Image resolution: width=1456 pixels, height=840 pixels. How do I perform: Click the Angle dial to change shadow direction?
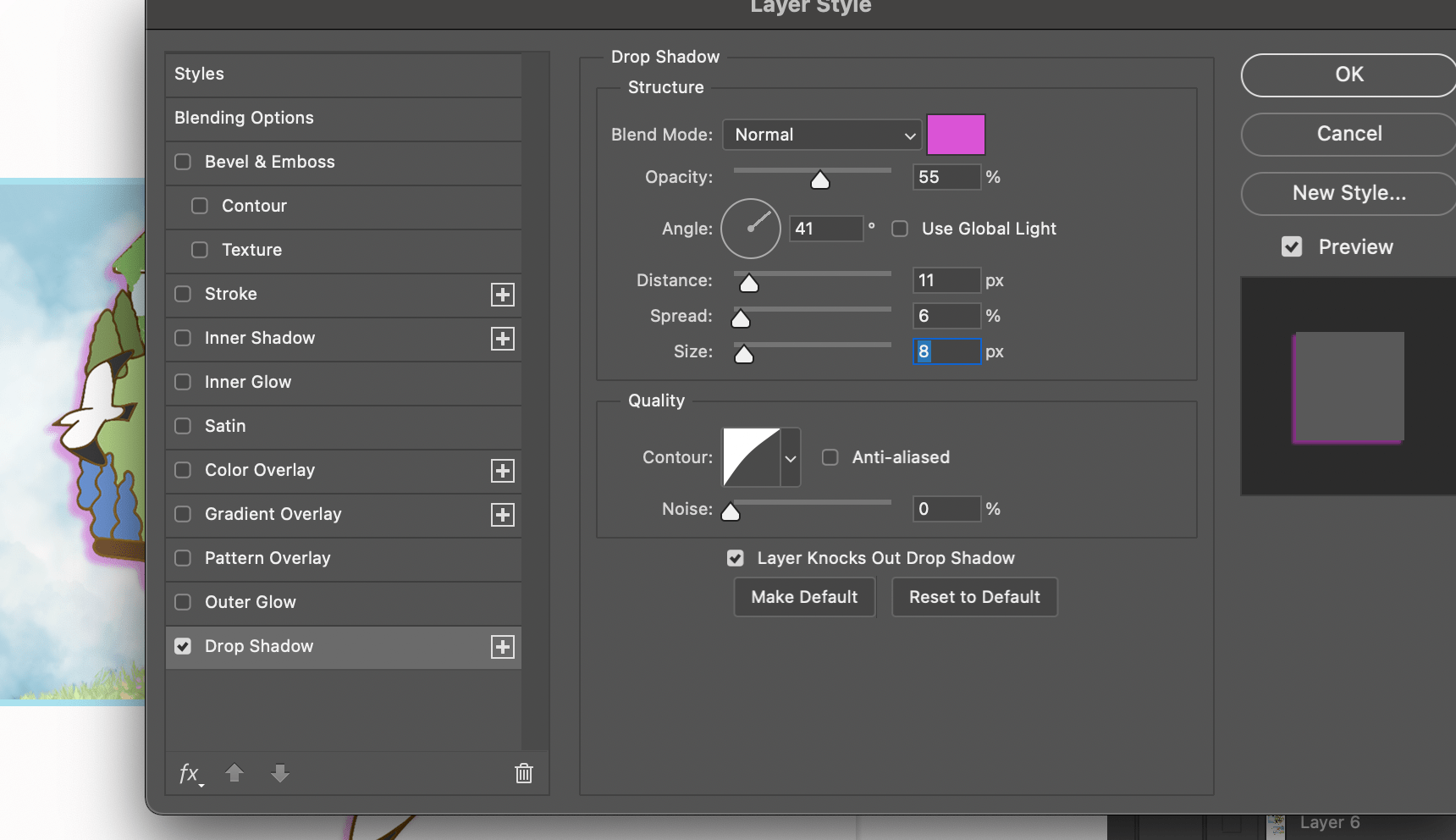(x=751, y=229)
